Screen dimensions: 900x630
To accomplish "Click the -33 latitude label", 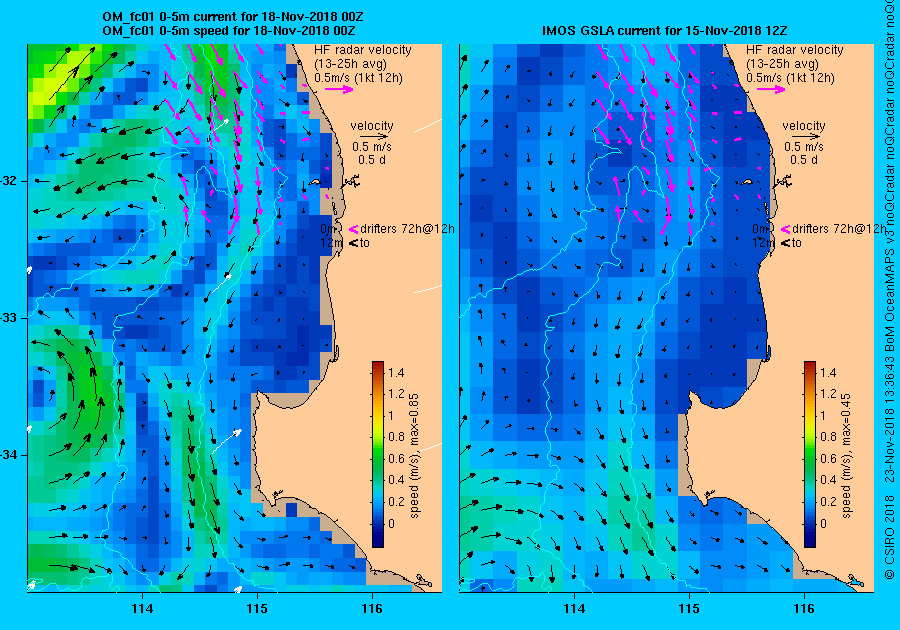I will pyautogui.click(x=9, y=318).
